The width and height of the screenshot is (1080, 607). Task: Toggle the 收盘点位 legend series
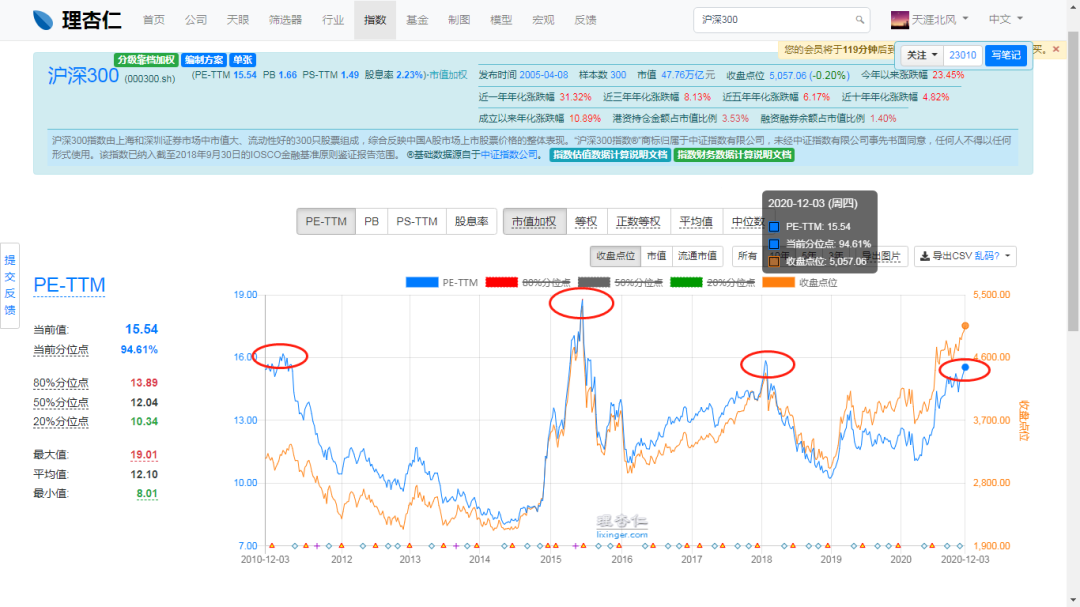pos(800,282)
